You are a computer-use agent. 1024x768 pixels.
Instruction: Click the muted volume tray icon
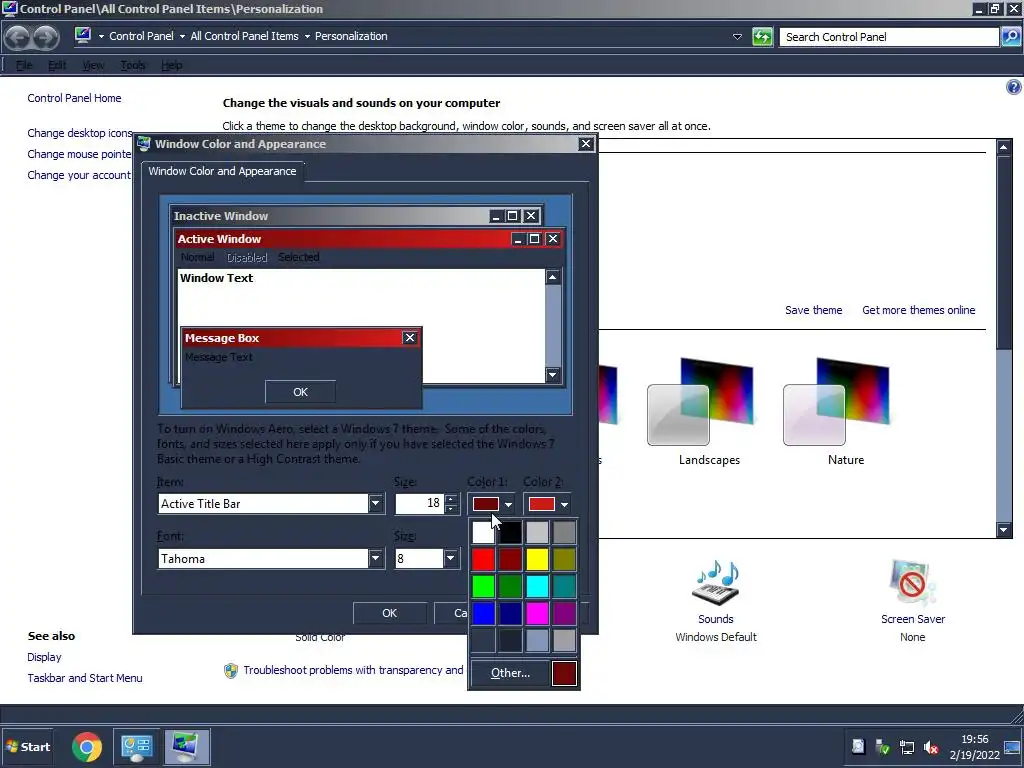[931, 747]
